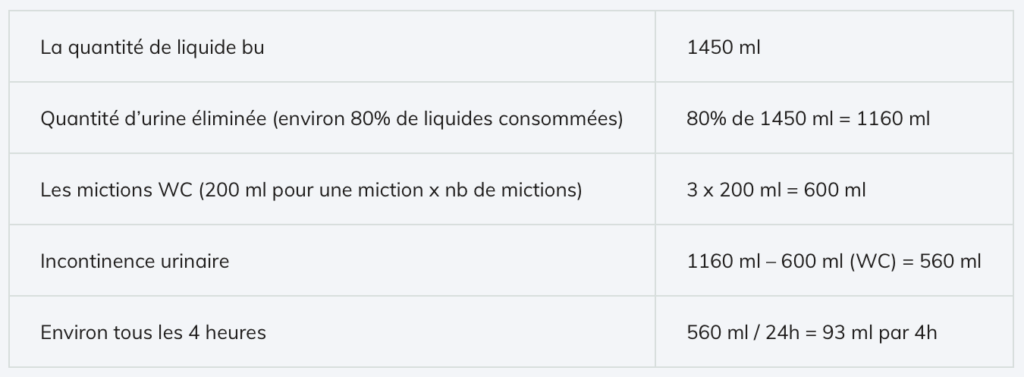Select the '1450 ml' value cell
Image resolution: width=1024 pixels, height=377 pixels.
[x=835, y=46]
